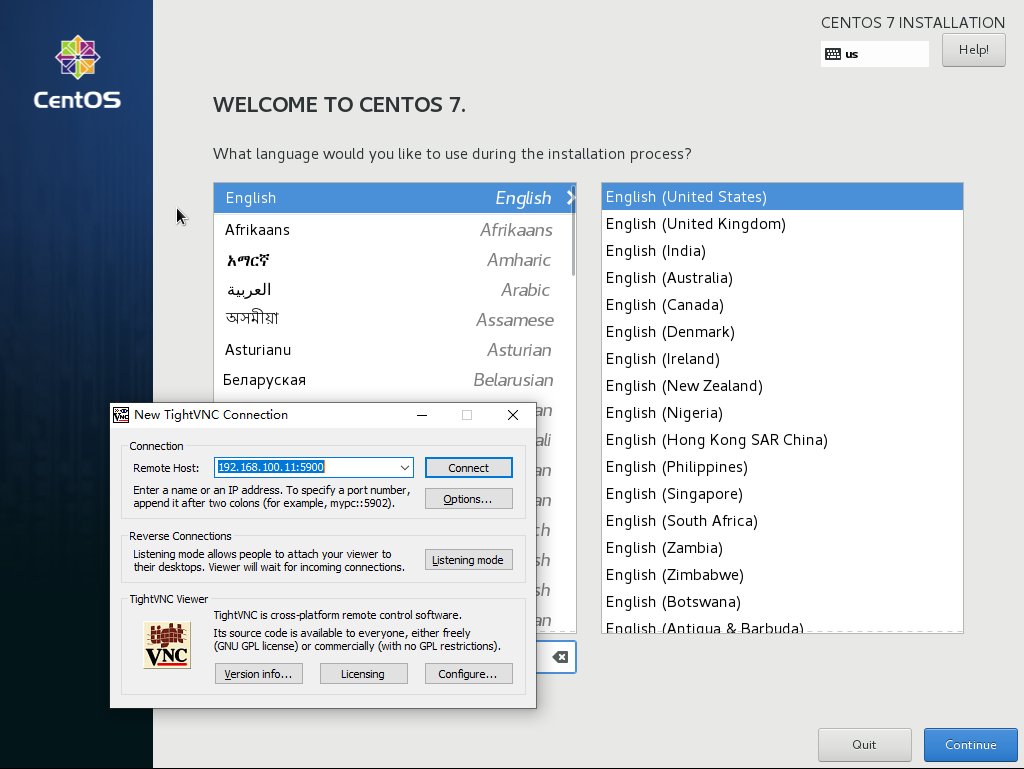This screenshot has height=769, width=1024.
Task: Select Беларуская (Belarusian) language
Action: (x=392, y=380)
